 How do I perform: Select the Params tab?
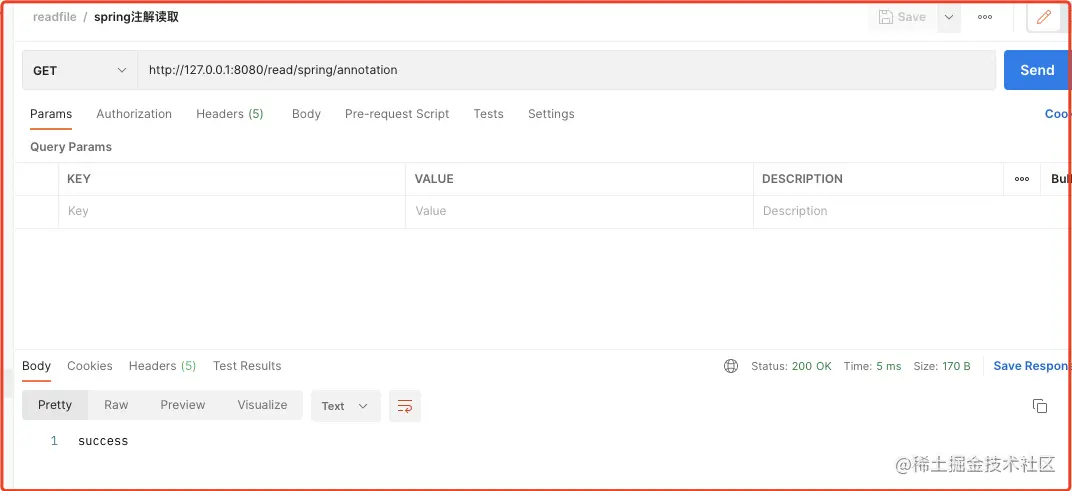click(x=51, y=114)
